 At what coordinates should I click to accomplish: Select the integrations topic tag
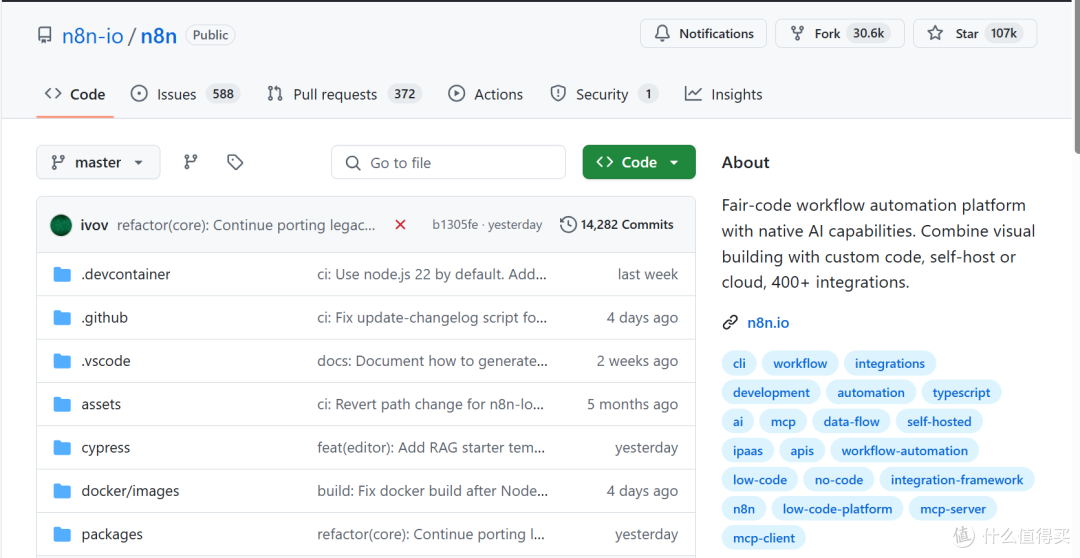tap(889, 363)
